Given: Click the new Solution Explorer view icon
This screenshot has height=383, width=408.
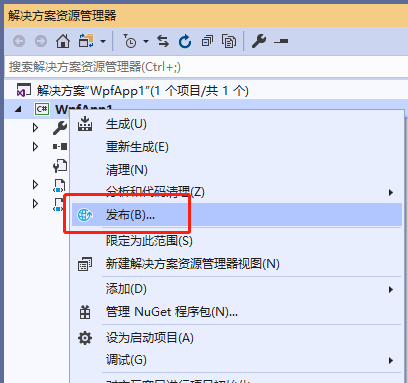Looking at the screenshot, I should point(85,264).
